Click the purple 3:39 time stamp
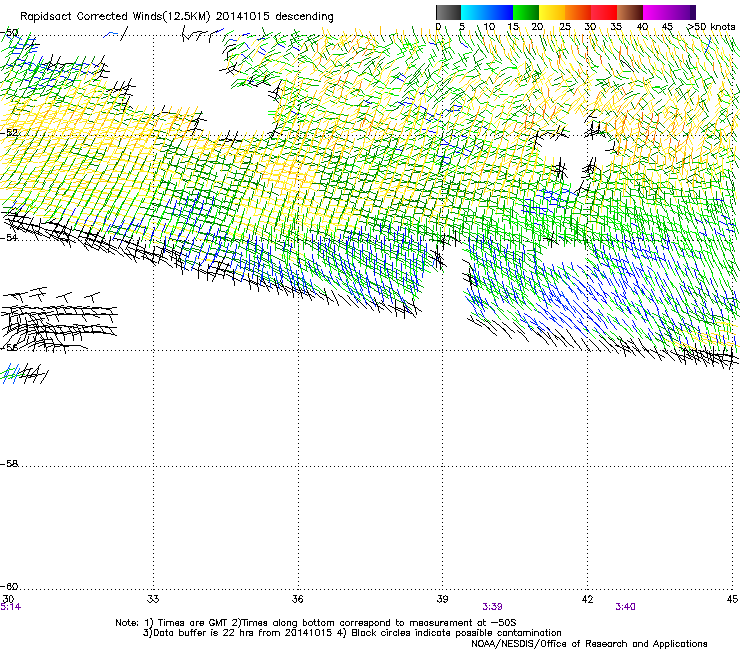This screenshot has width=740, height=650. click(x=492, y=607)
